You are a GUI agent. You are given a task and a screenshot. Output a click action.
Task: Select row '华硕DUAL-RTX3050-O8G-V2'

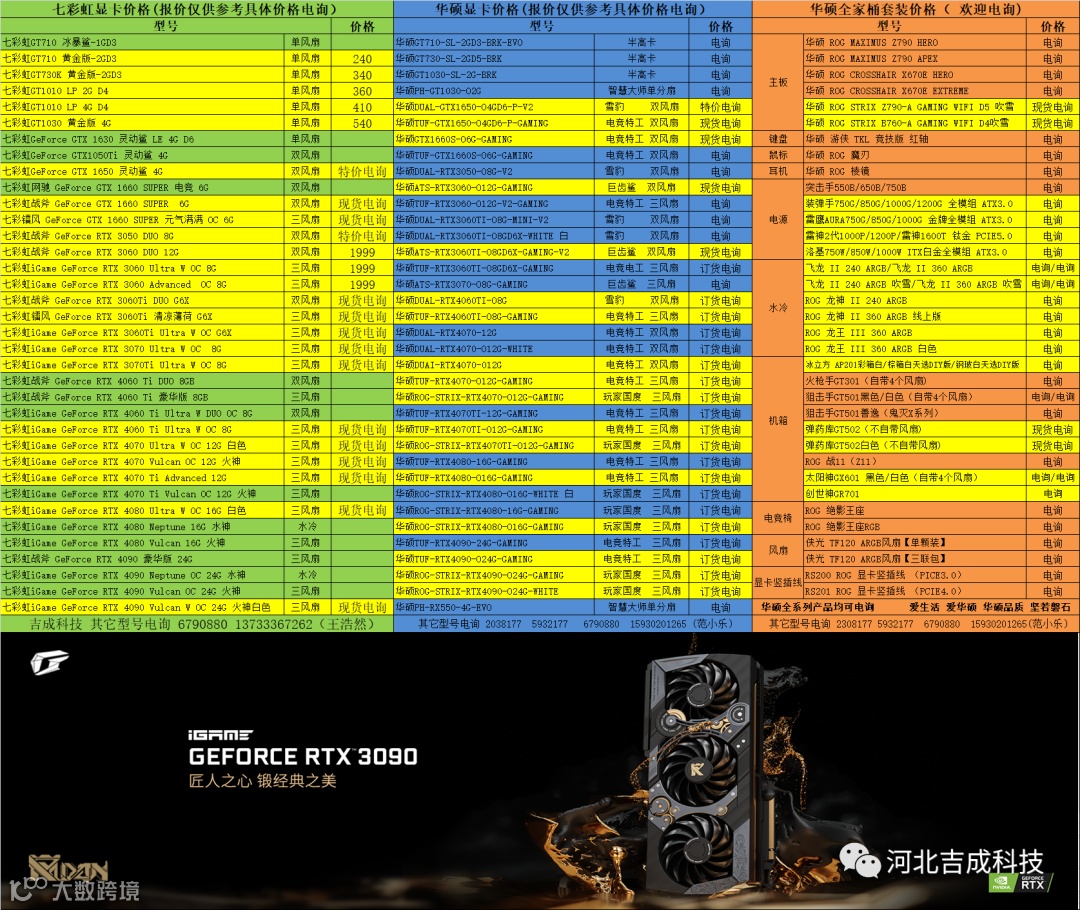(x=572, y=172)
